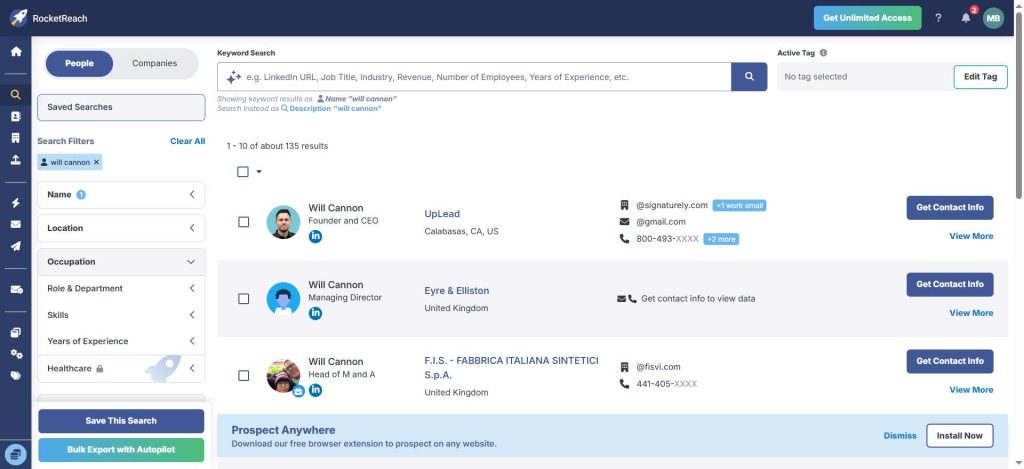Click Bulk Export with Autopilot

(121, 450)
